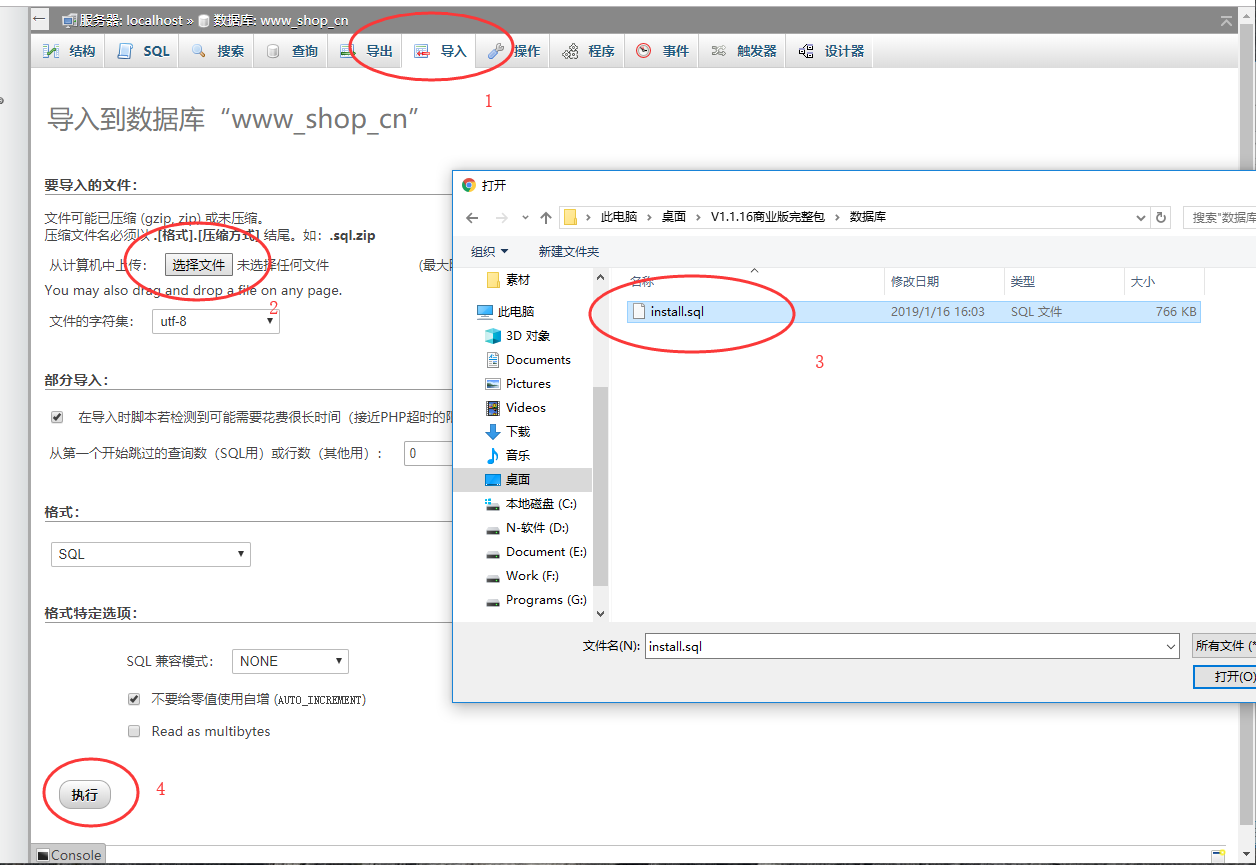This screenshot has height=865, width=1256.
Task: Select the install.sql file in list
Action: (x=677, y=312)
